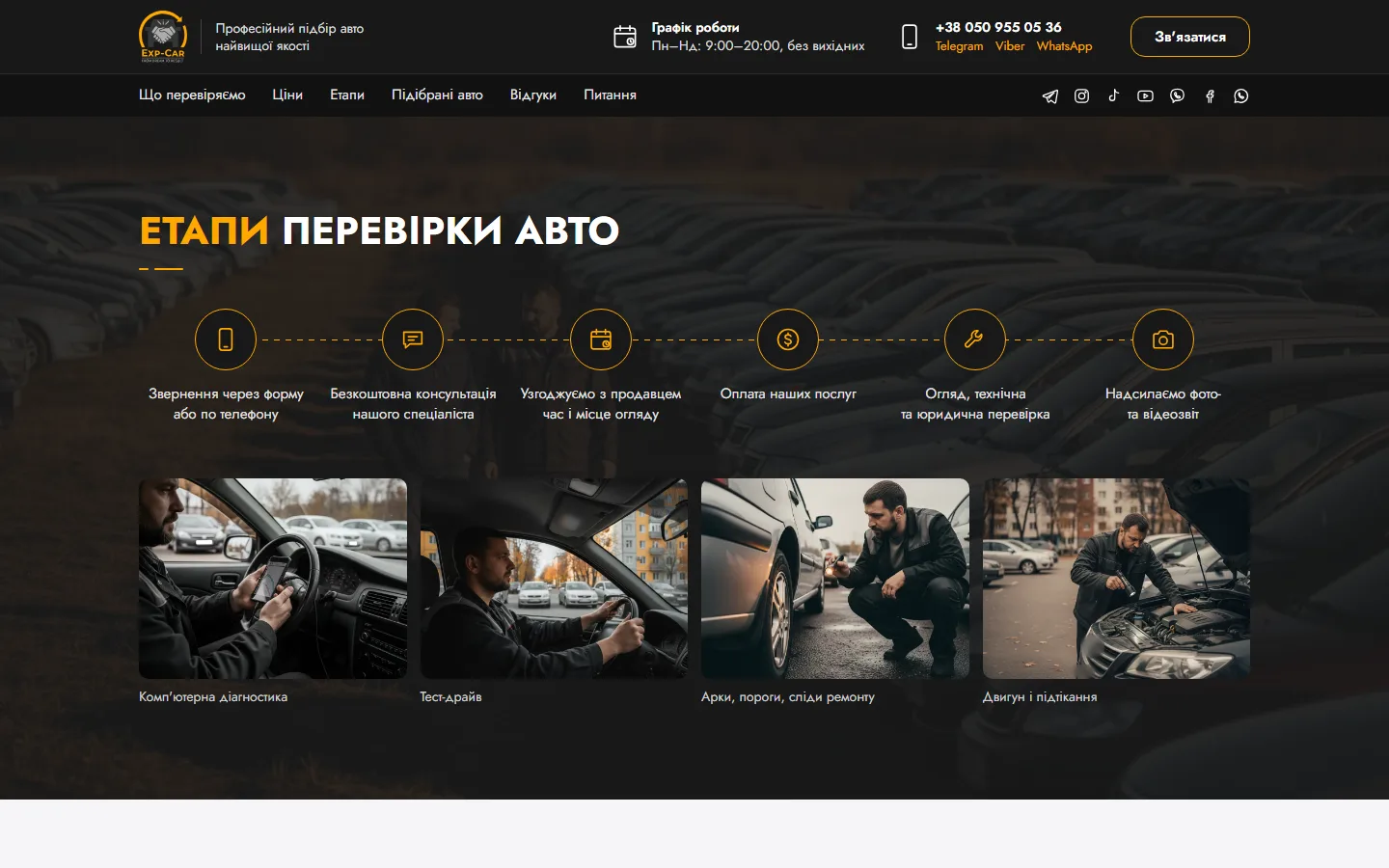The height and width of the screenshot is (868, 1389).
Task: Open the Арки, пороги, сліди ремонту photo
Action: click(x=835, y=579)
